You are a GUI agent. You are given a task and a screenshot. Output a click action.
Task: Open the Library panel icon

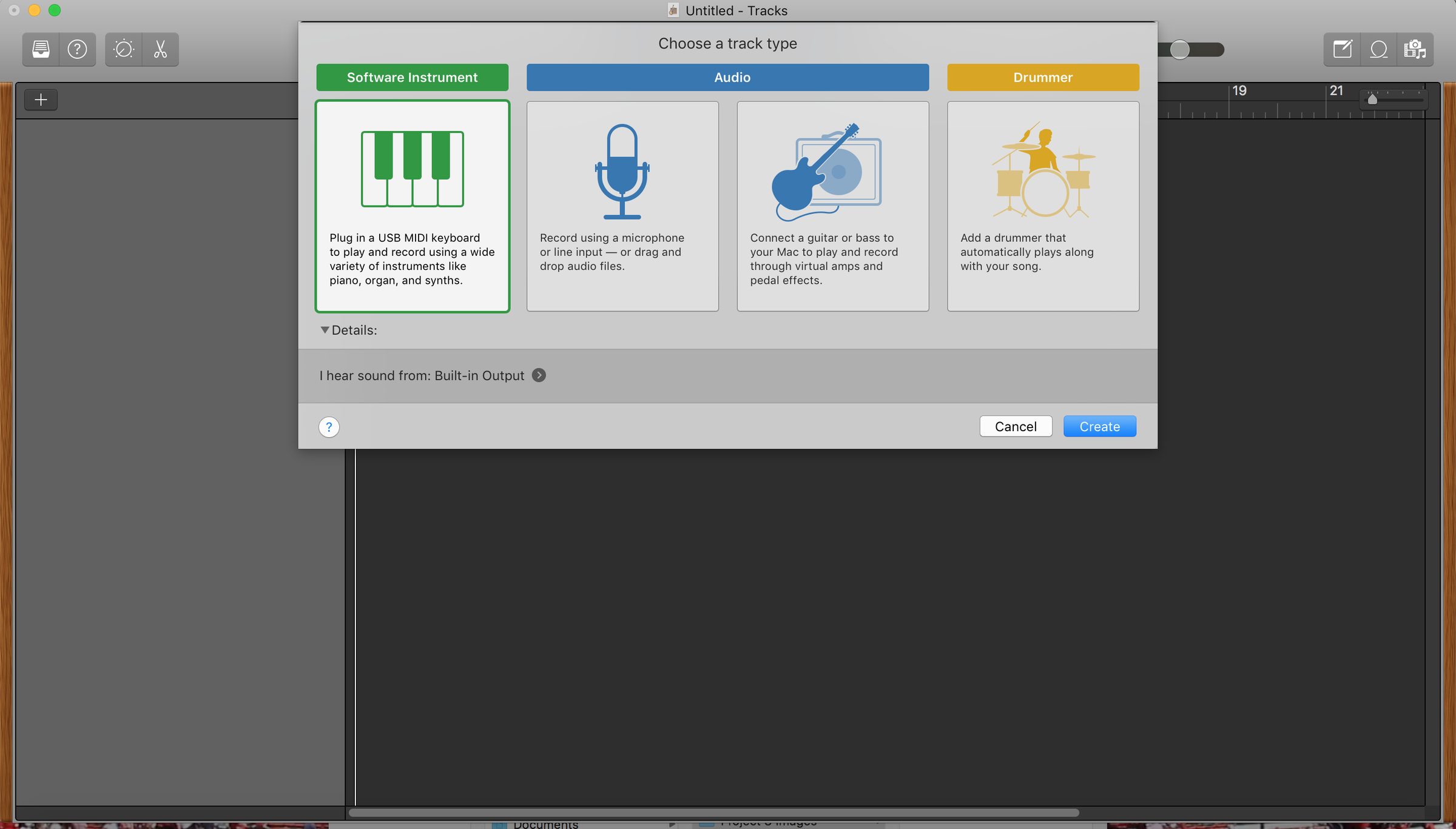click(41, 49)
